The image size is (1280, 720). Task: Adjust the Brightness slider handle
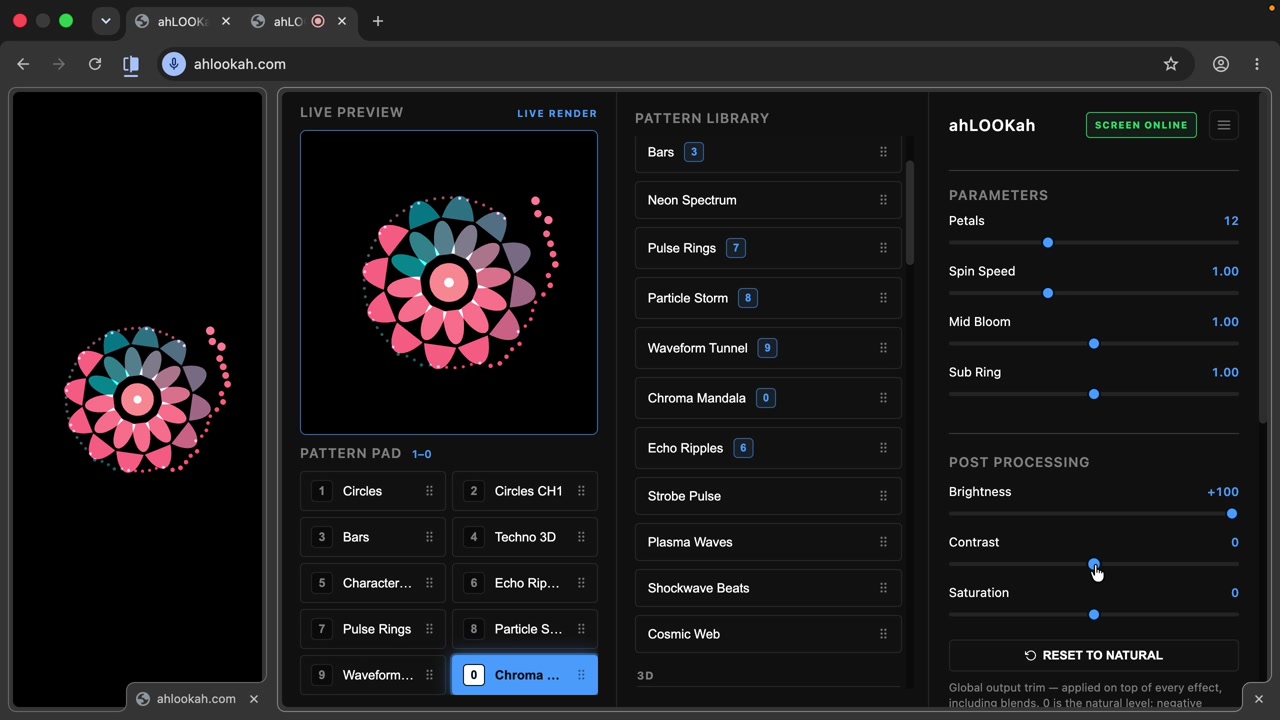pos(1232,514)
